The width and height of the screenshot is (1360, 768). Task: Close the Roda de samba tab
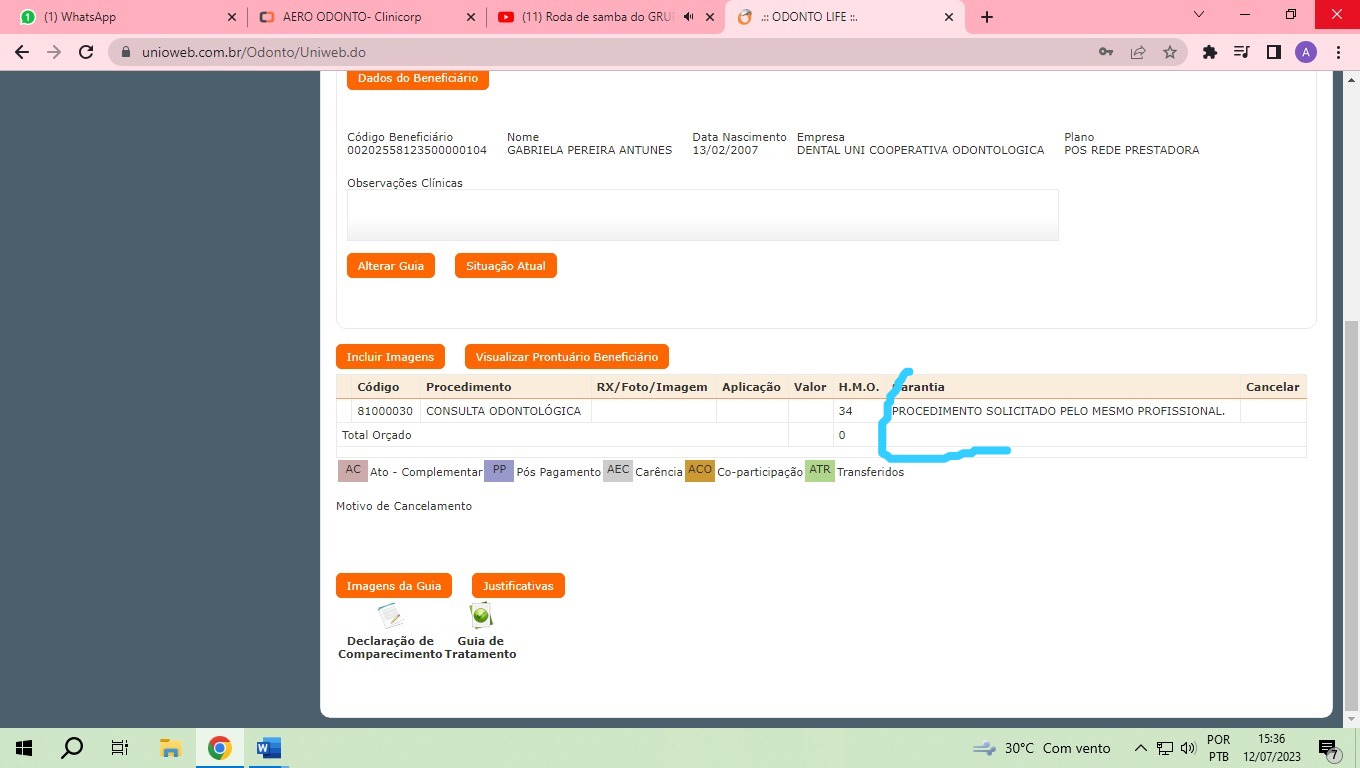click(710, 17)
